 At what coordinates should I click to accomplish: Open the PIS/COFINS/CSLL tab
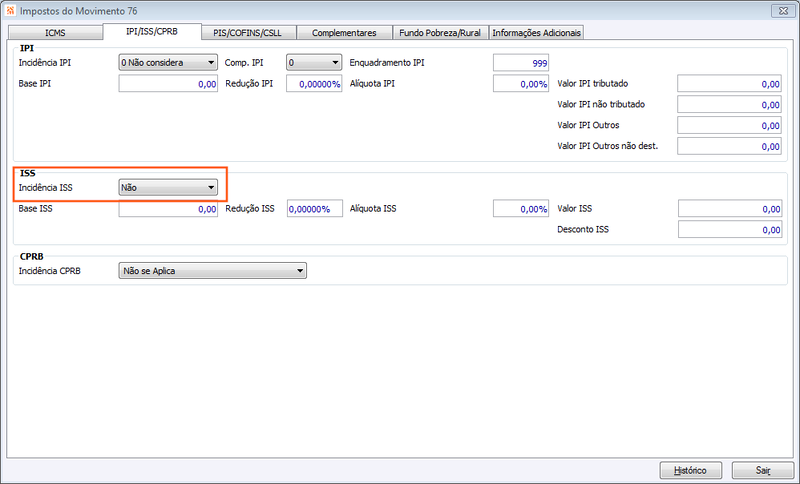tap(247, 33)
